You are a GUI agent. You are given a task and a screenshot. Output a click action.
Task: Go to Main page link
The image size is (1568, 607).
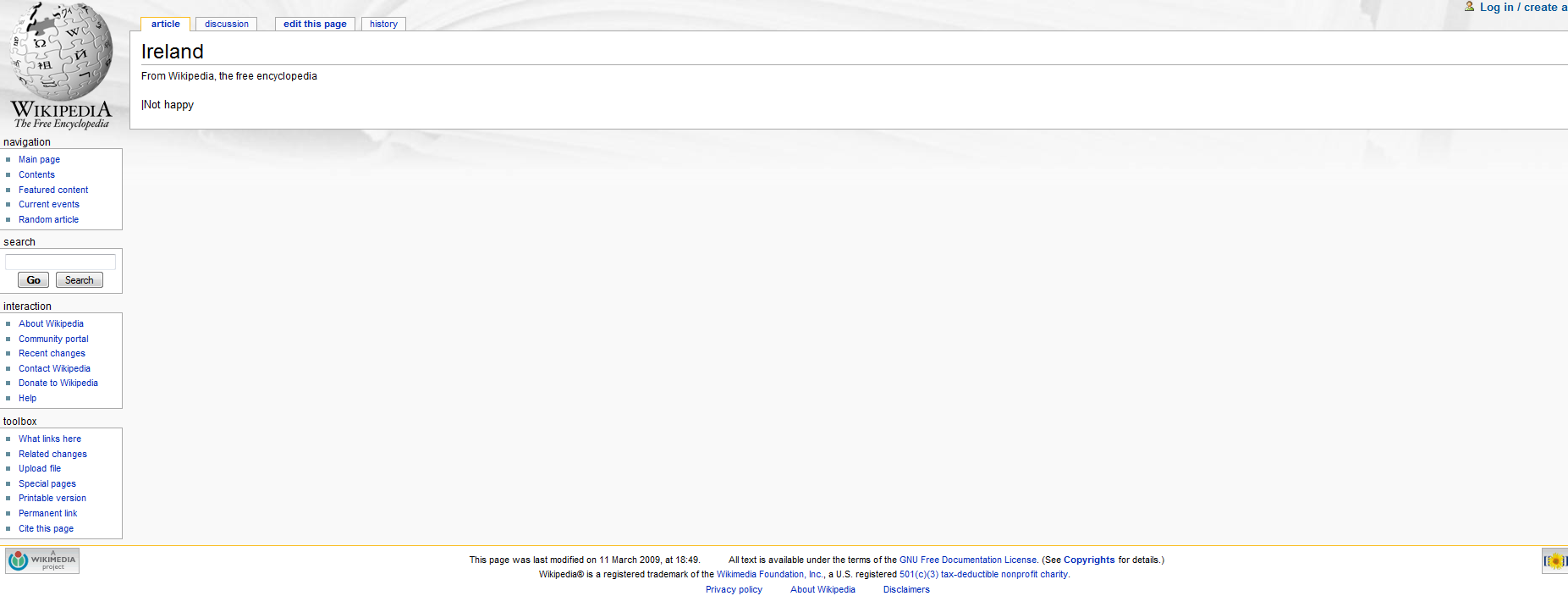(x=40, y=159)
